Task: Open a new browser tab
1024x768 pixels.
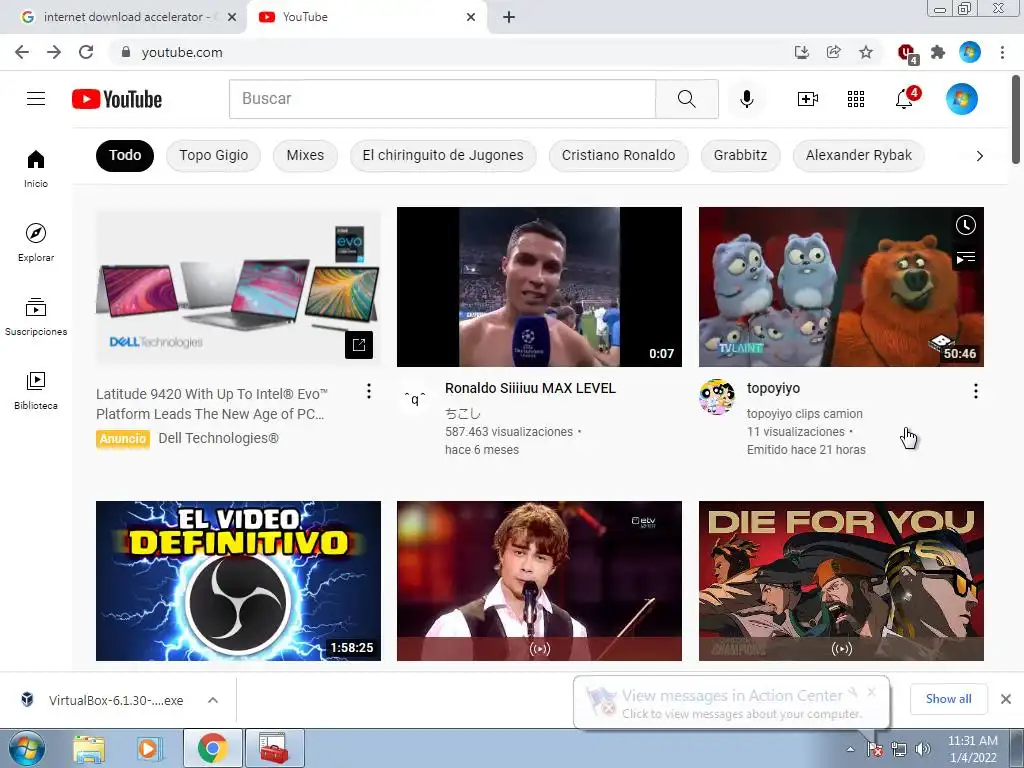Action: [x=509, y=17]
